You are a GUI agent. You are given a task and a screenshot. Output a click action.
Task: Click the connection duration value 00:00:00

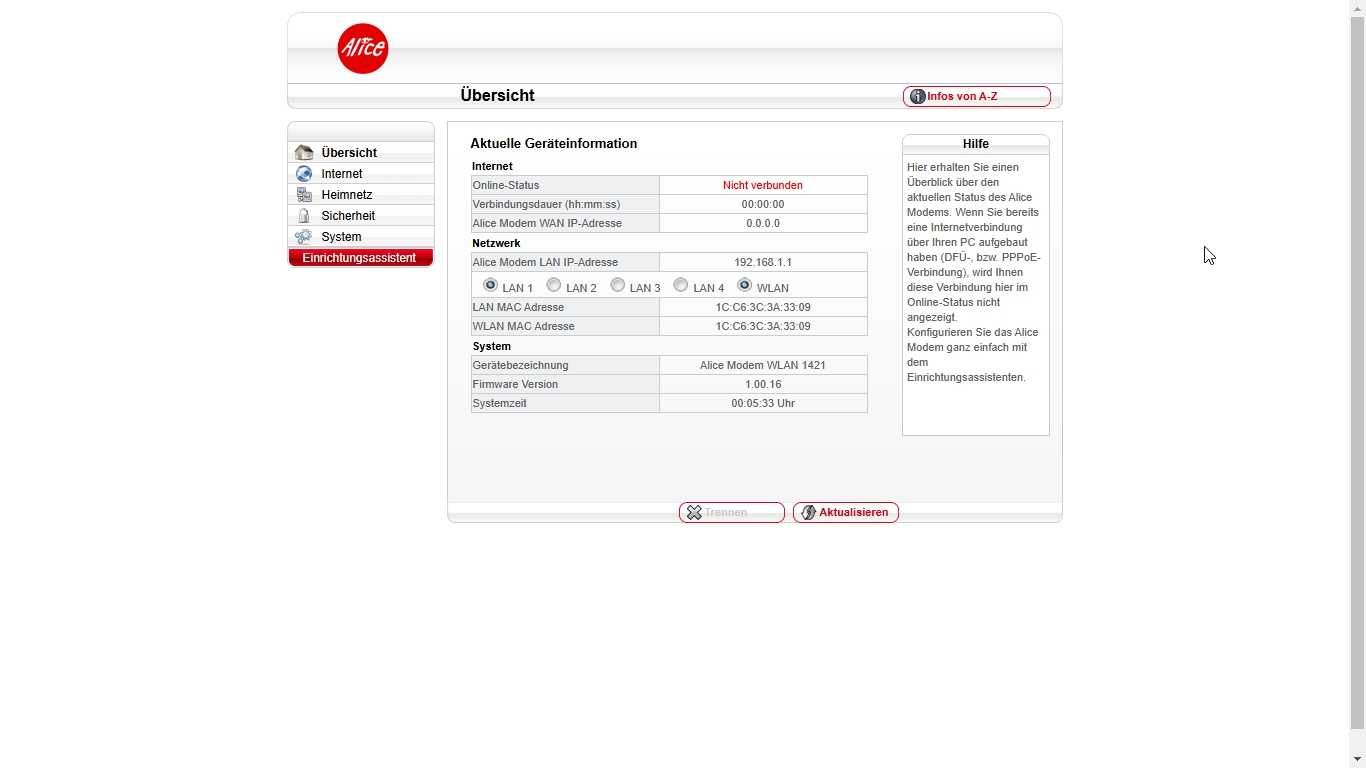[x=763, y=204]
